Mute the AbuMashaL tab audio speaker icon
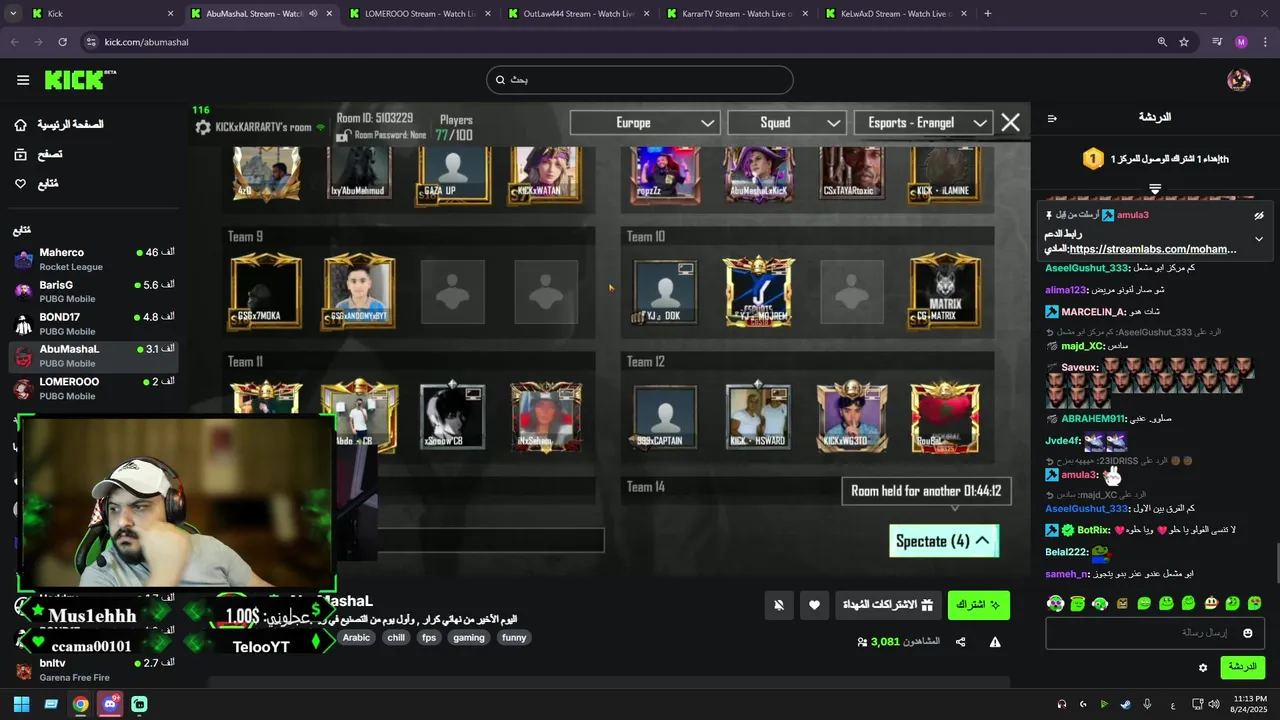This screenshot has width=1280, height=720. pos(313,14)
